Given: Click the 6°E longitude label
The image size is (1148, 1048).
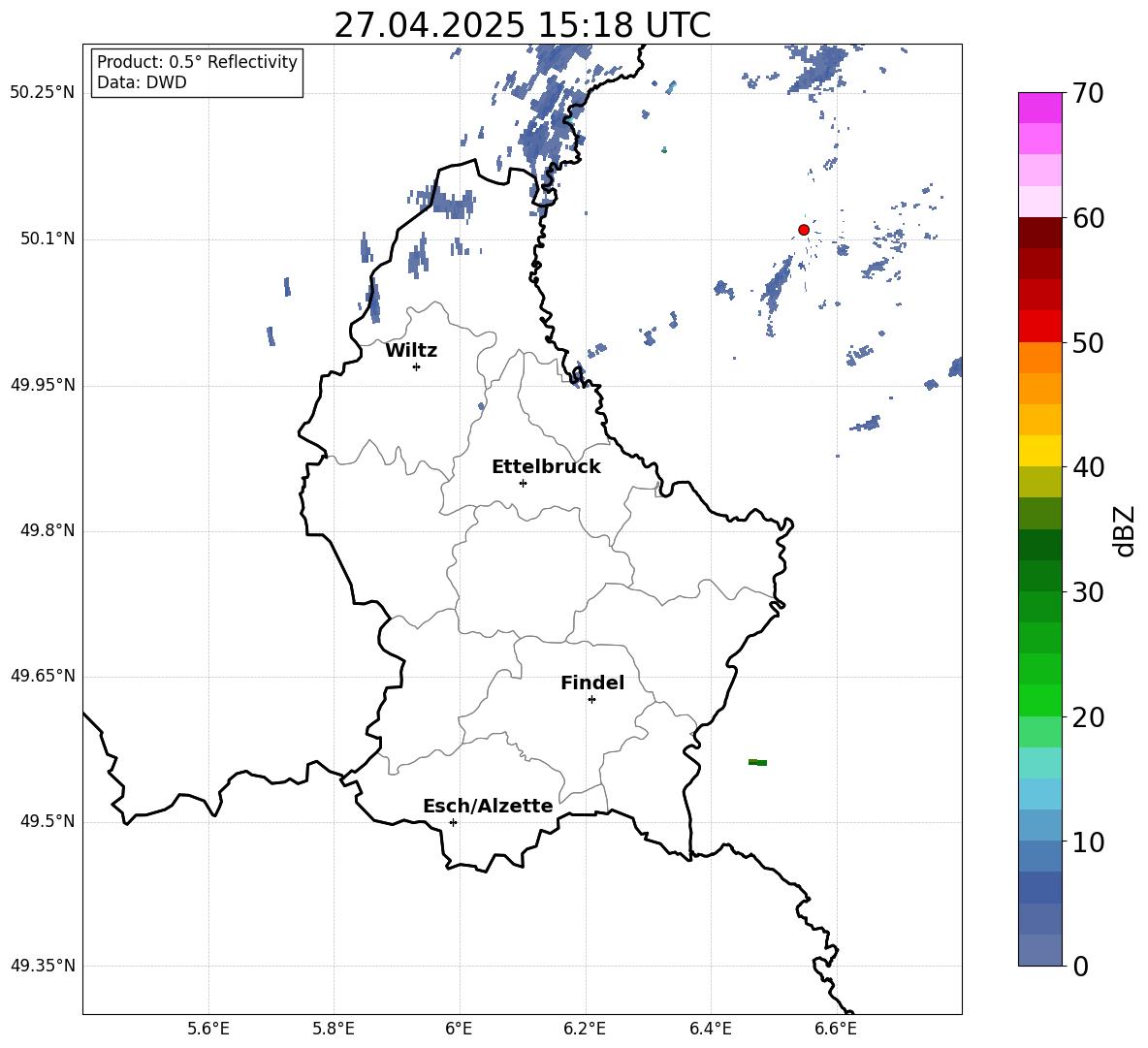Looking at the screenshot, I should click(x=459, y=1030).
